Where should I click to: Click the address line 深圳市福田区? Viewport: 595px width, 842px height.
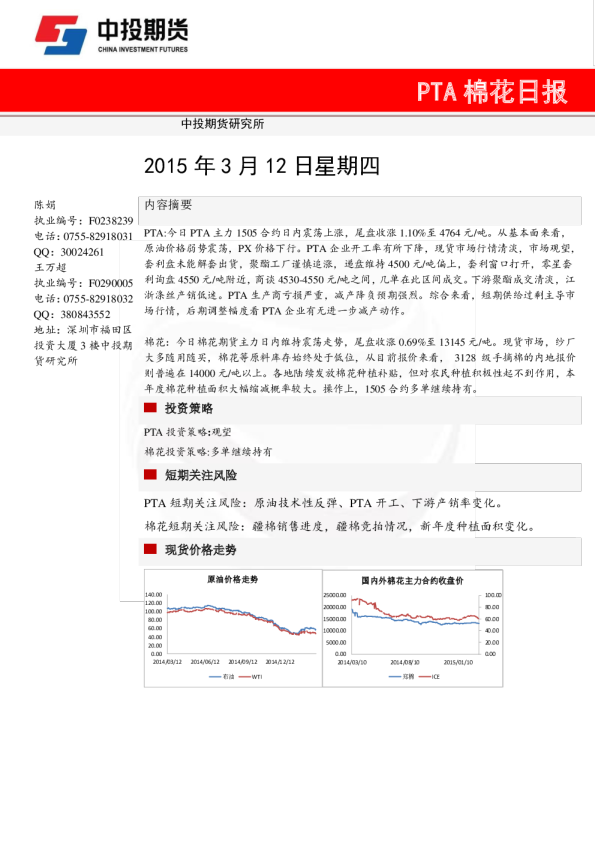pyautogui.click(x=99, y=330)
